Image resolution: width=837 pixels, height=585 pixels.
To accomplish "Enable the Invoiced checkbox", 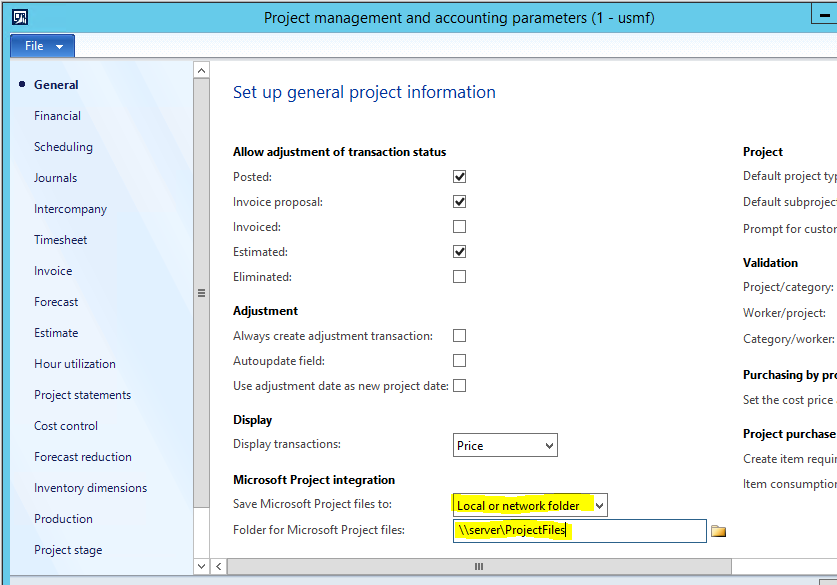I will (459, 226).
